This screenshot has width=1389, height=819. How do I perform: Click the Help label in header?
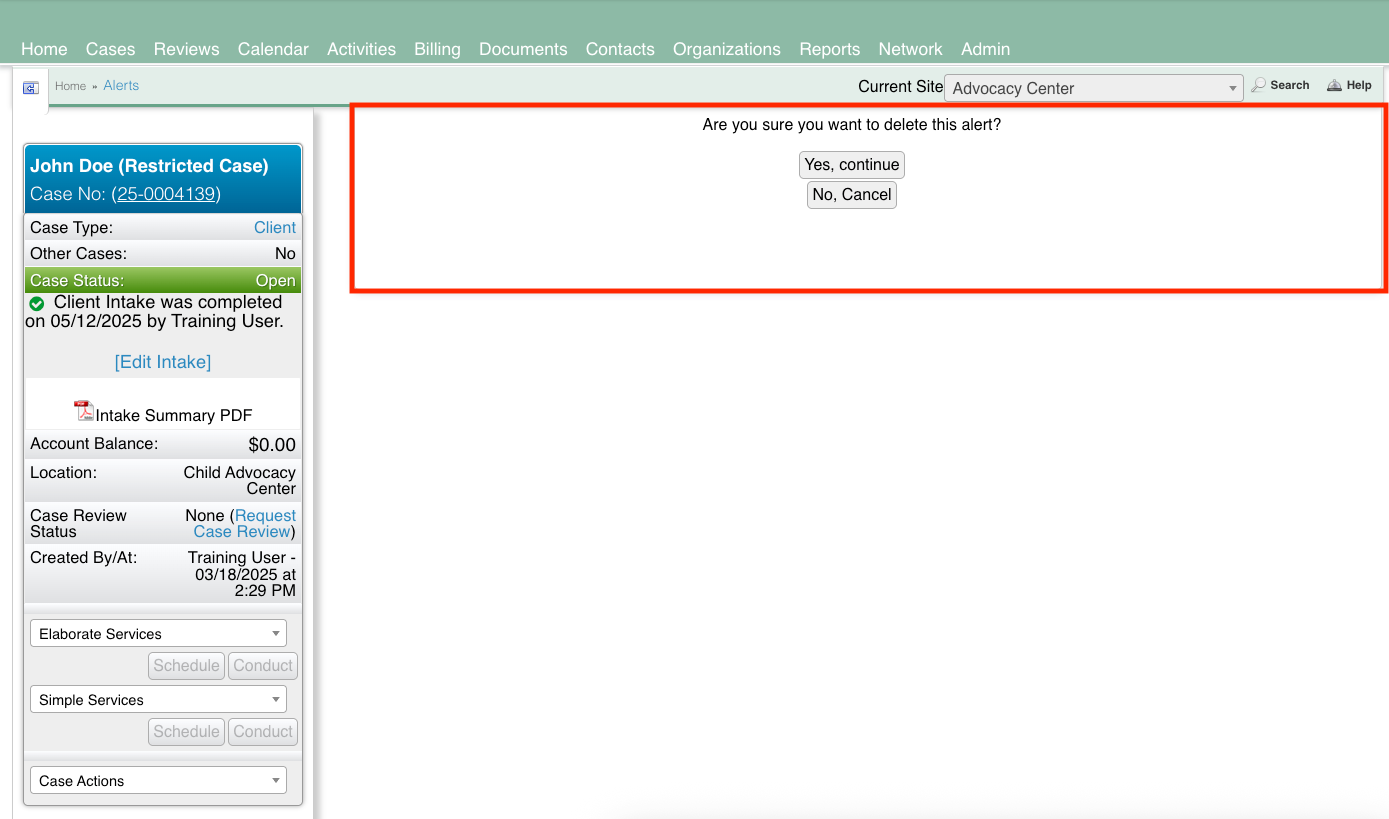point(1359,86)
